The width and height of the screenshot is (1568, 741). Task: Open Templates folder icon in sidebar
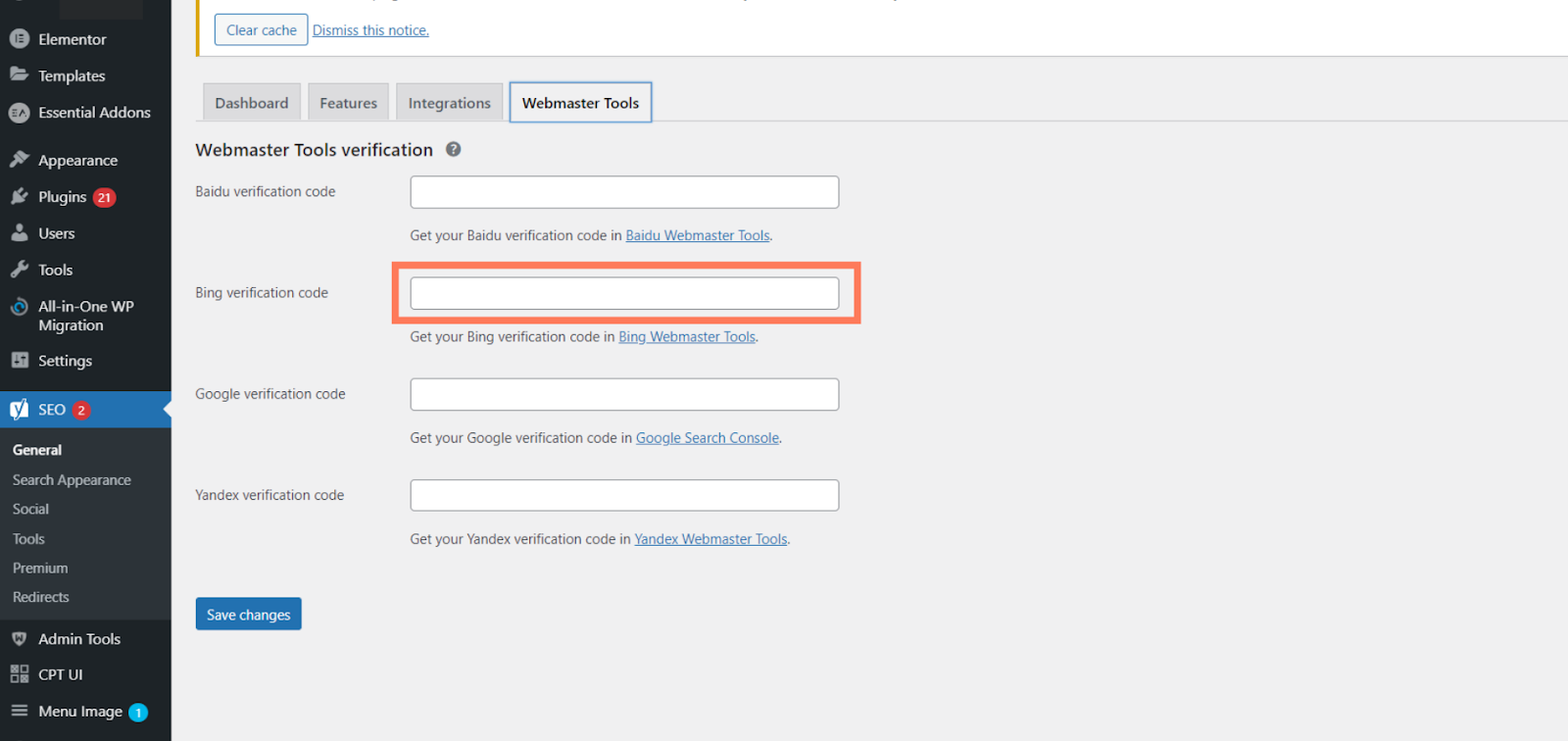[x=19, y=75]
